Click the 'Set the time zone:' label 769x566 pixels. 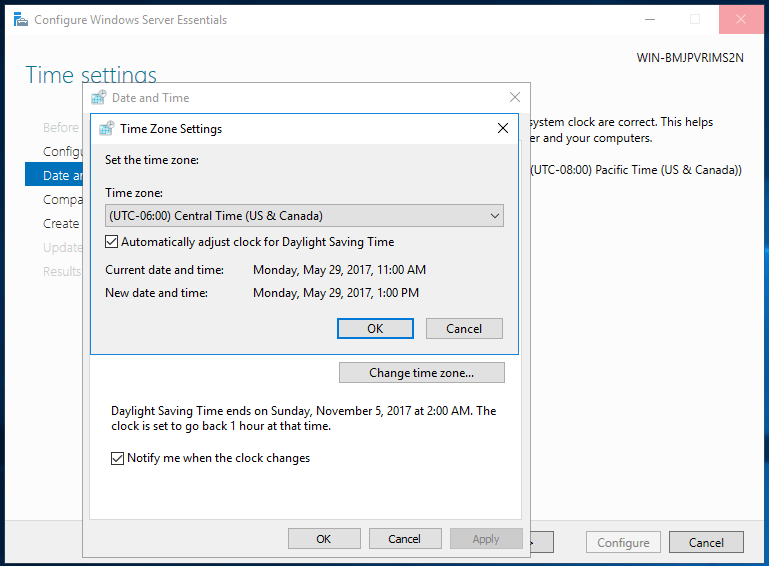click(152, 160)
